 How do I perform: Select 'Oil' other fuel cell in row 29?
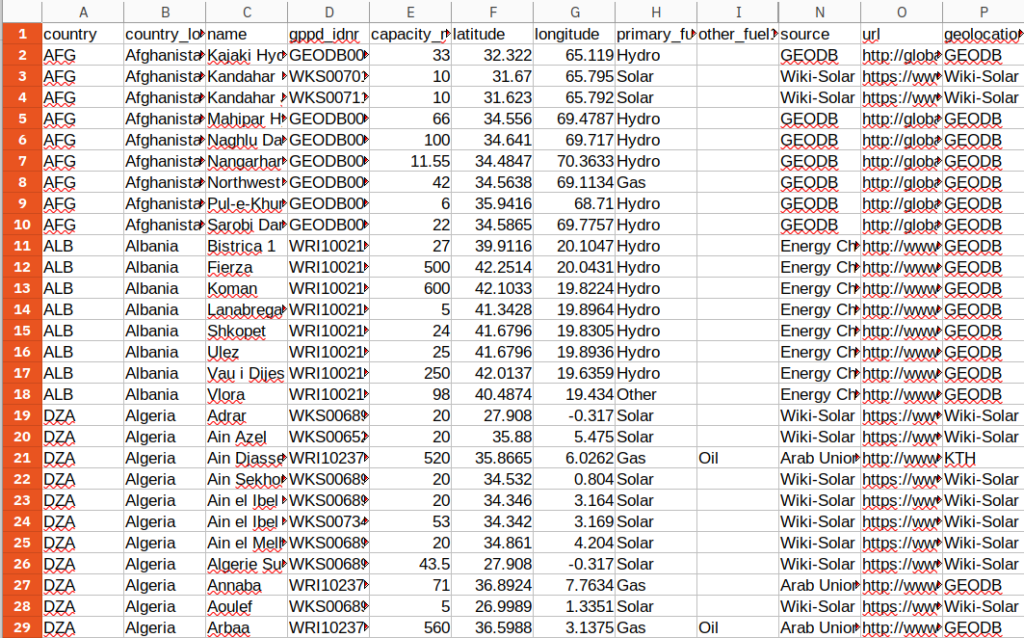(x=737, y=628)
